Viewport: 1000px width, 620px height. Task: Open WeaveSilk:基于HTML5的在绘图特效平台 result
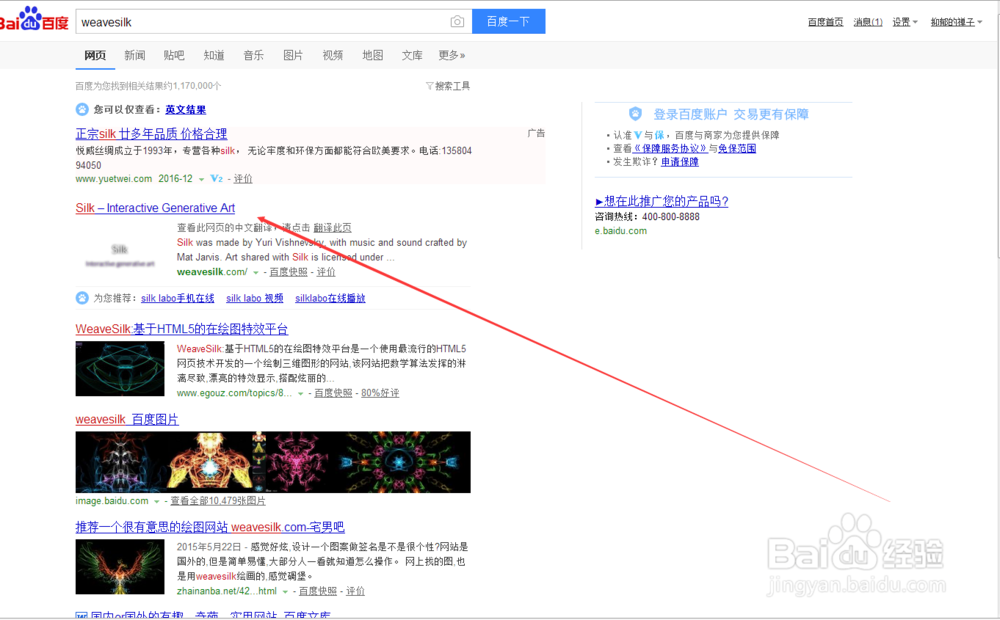[182, 329]
